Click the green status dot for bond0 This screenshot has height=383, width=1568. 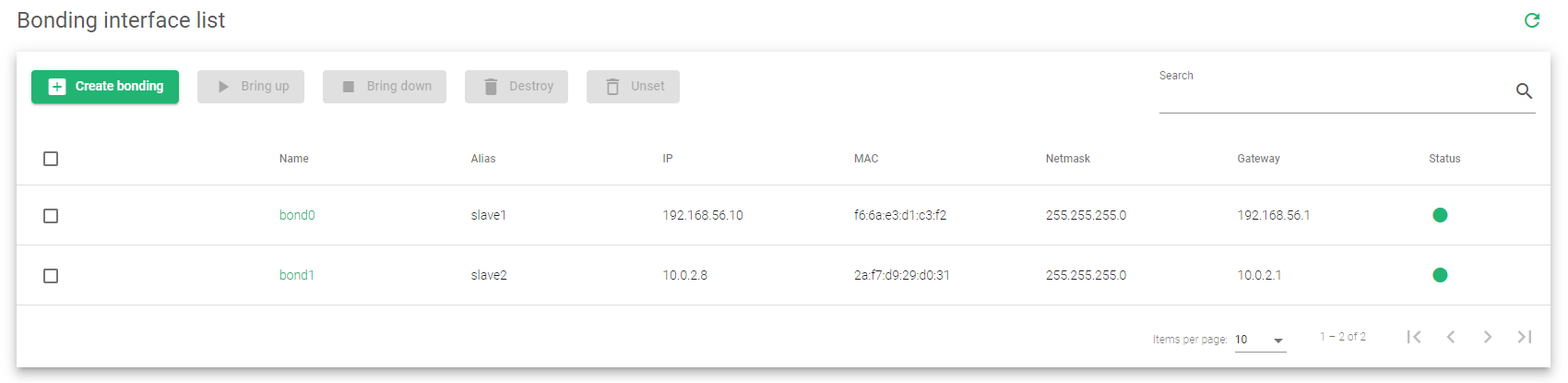pos(1440,215)
